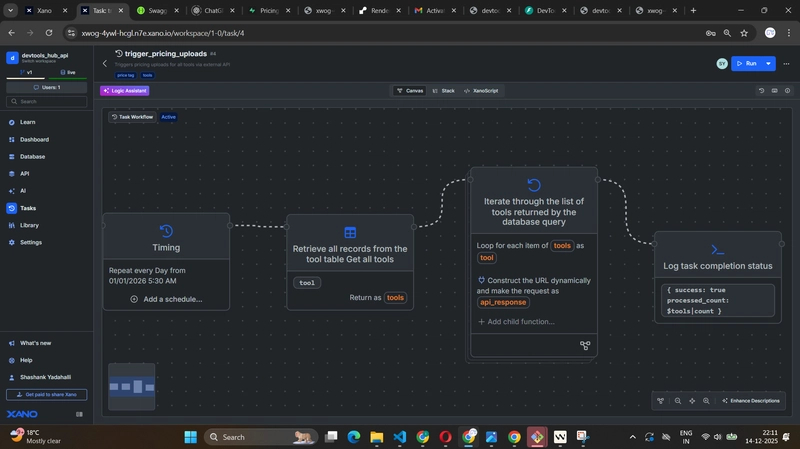Switch to the live environment

(x=68, y=72)
